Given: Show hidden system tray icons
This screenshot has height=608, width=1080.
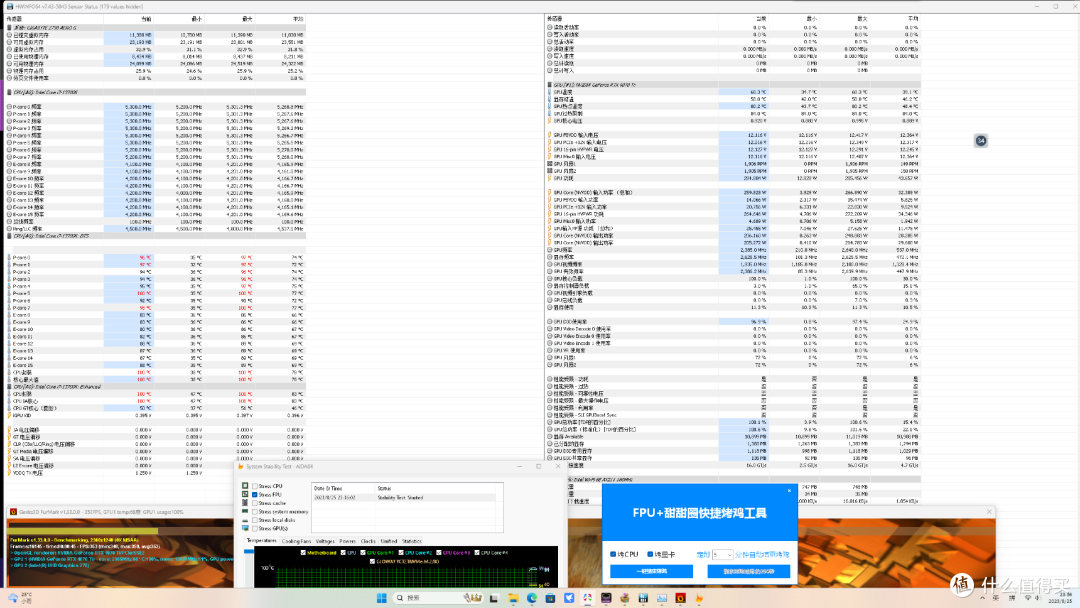Looking at the screenshot, I should [x=982, y=598].
